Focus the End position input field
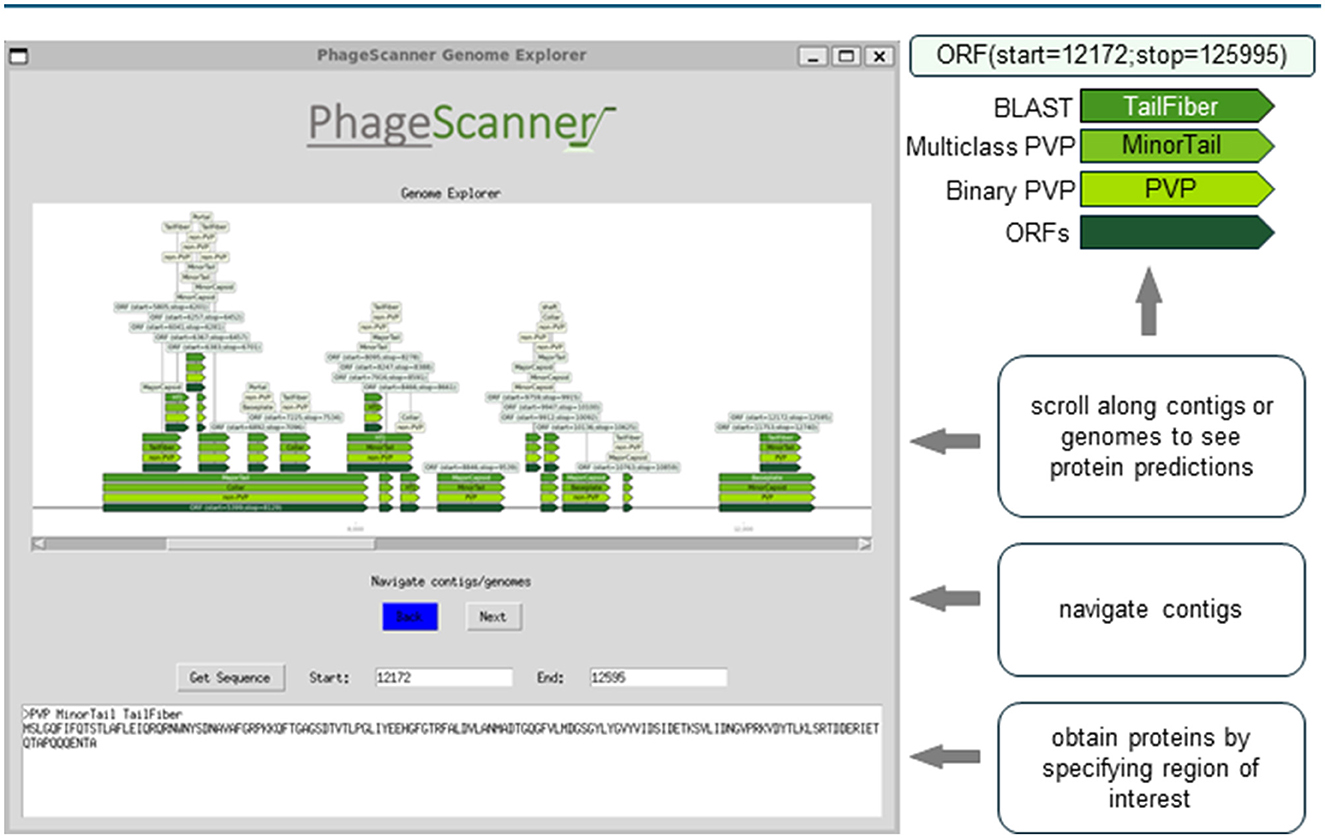Image resolution: width=1325 pixels, height=838 pixels. 658,677
